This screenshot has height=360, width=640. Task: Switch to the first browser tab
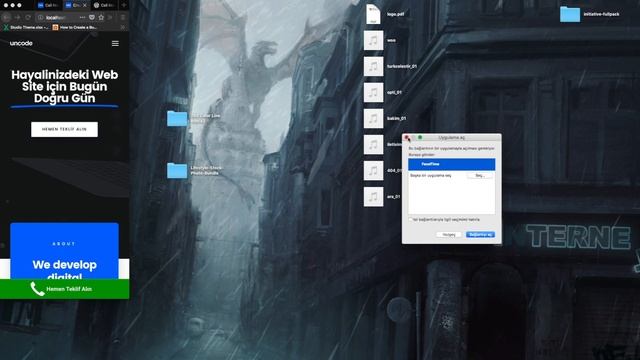[x=48, y=5]
